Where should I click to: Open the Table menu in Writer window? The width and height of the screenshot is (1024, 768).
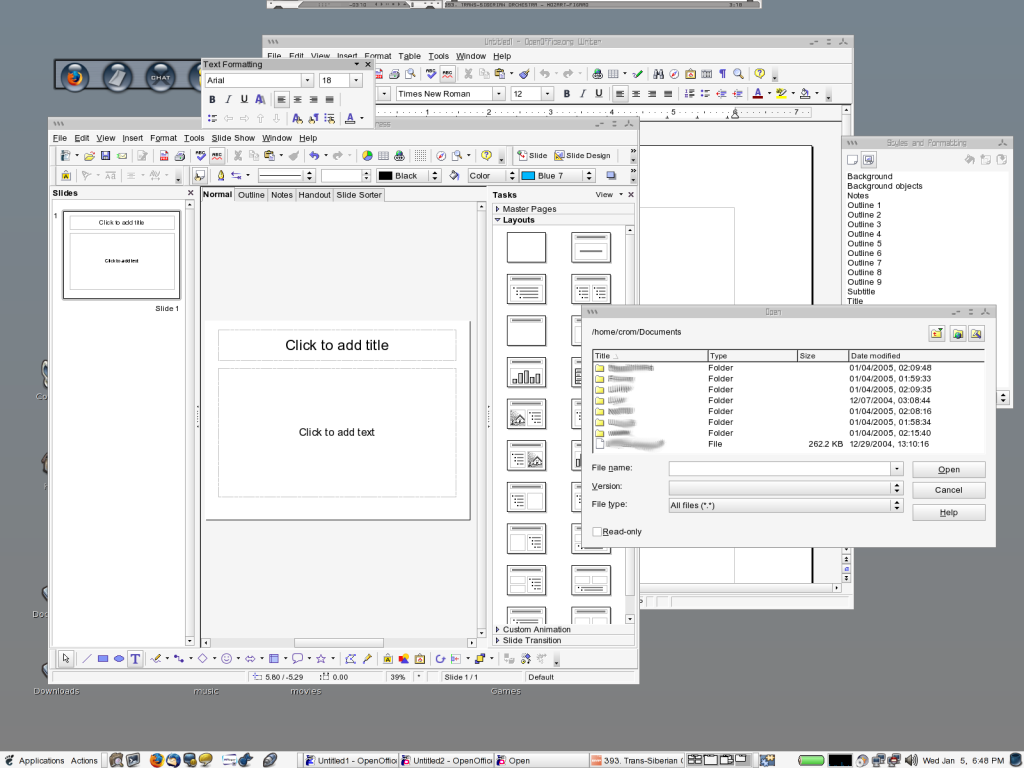[x=409, y=56]
